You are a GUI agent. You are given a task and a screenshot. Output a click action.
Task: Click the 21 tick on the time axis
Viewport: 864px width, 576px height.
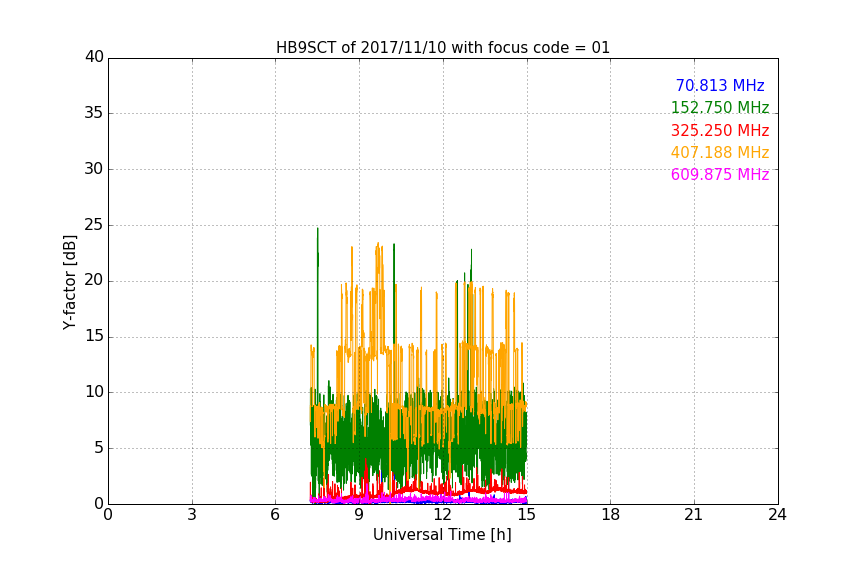(693, 515)
